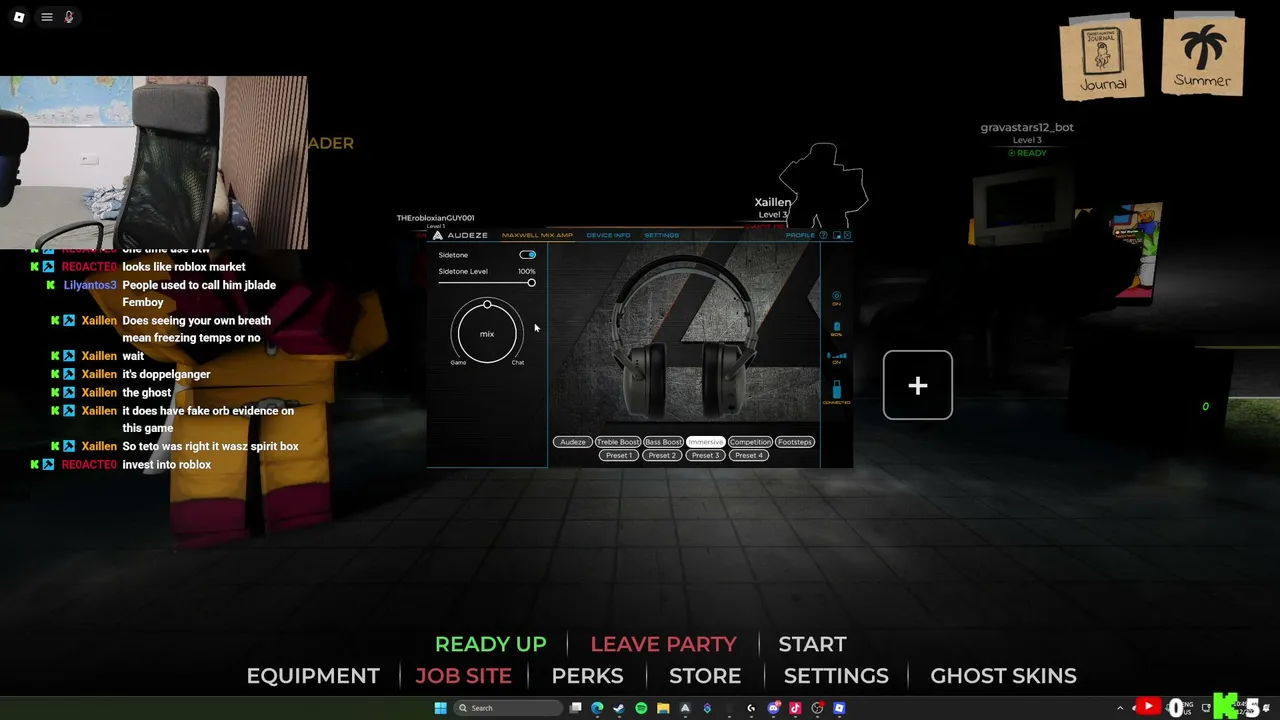Open Task View on the taskbar
Screen dimensions: 1280x720
click(575, 708)
